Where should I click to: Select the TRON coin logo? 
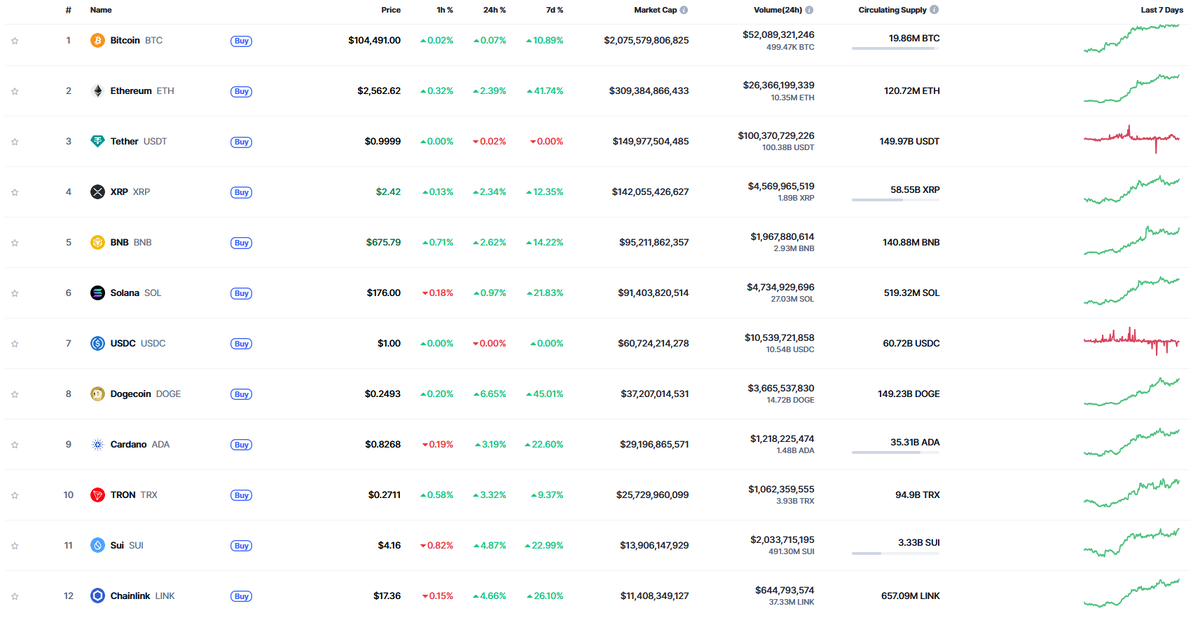[97, 494]
